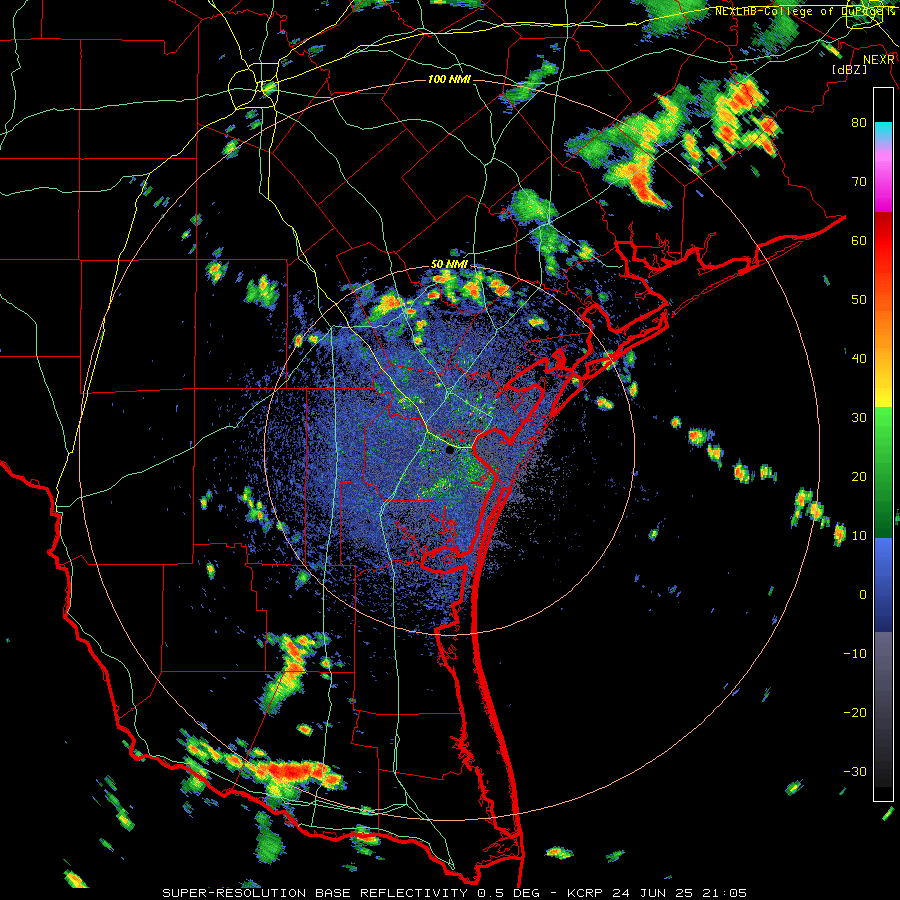Click the "50 NMI" range ring label
This screenshot has width=900, height=900.
[449, 265]
